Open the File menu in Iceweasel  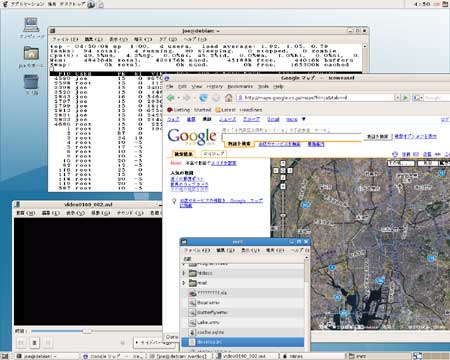170,86
